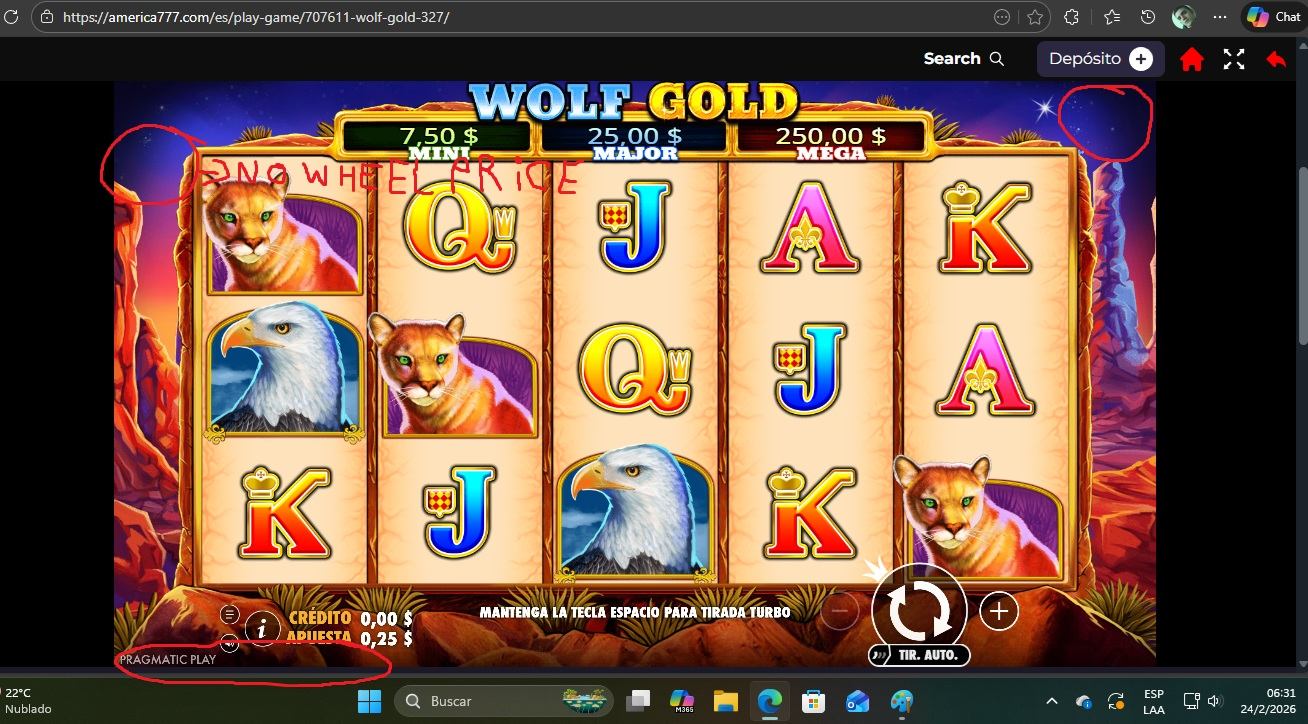Click the Depósito button

click(1100, 59)
